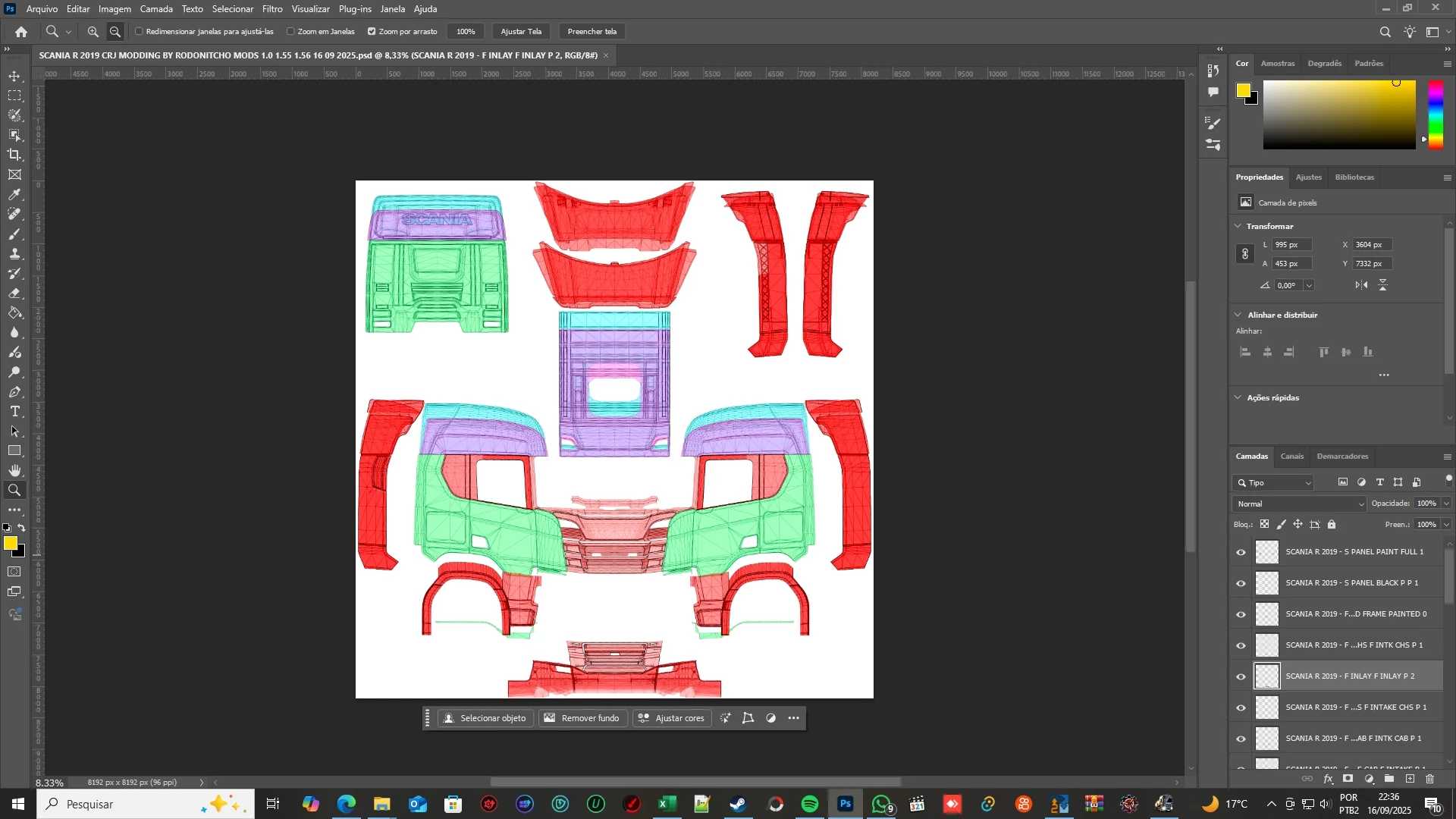Click the rainbow hue slider strip
The height and width of the screenshot is (819, 1456).
click(x=1436, y=114)
